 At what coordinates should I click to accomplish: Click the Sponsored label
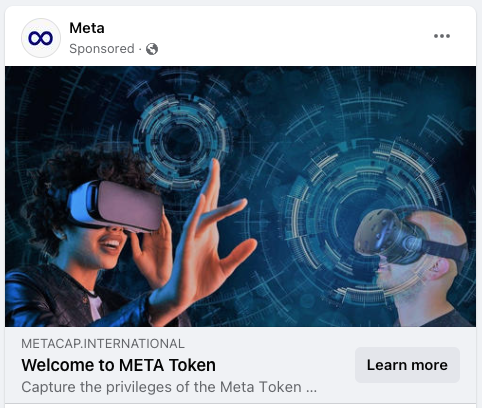[102, 49]
